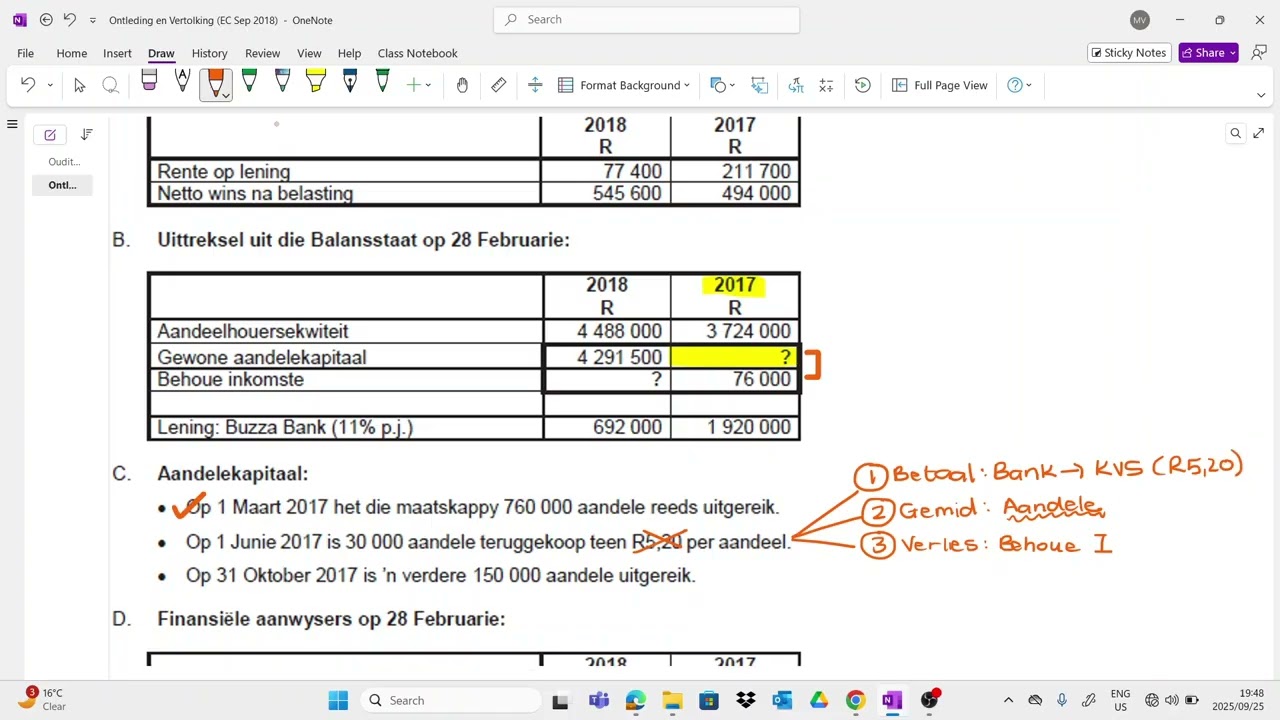Click the Back arrow in title bar
1280x720 pixels.
[x=46, y=19]
